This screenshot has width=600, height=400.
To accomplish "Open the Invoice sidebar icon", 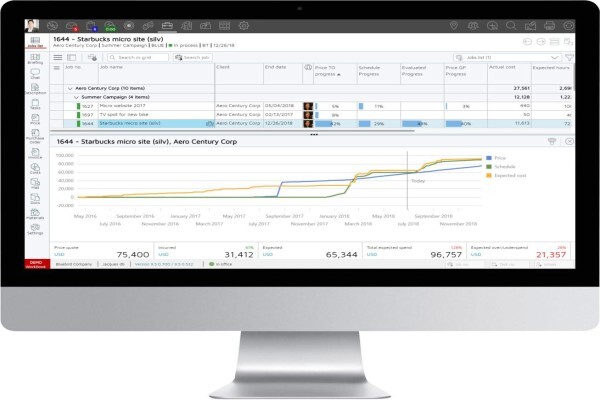I will [x=35, y=153].
